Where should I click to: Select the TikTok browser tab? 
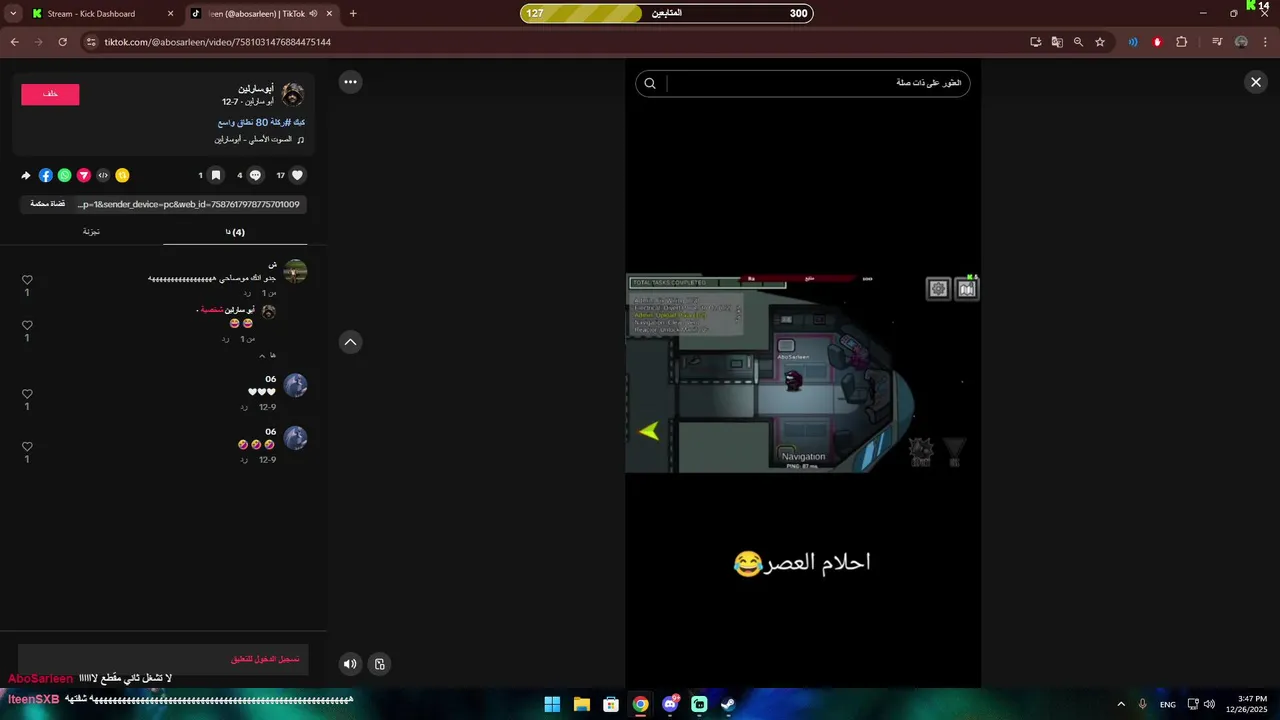coord(262,14)
